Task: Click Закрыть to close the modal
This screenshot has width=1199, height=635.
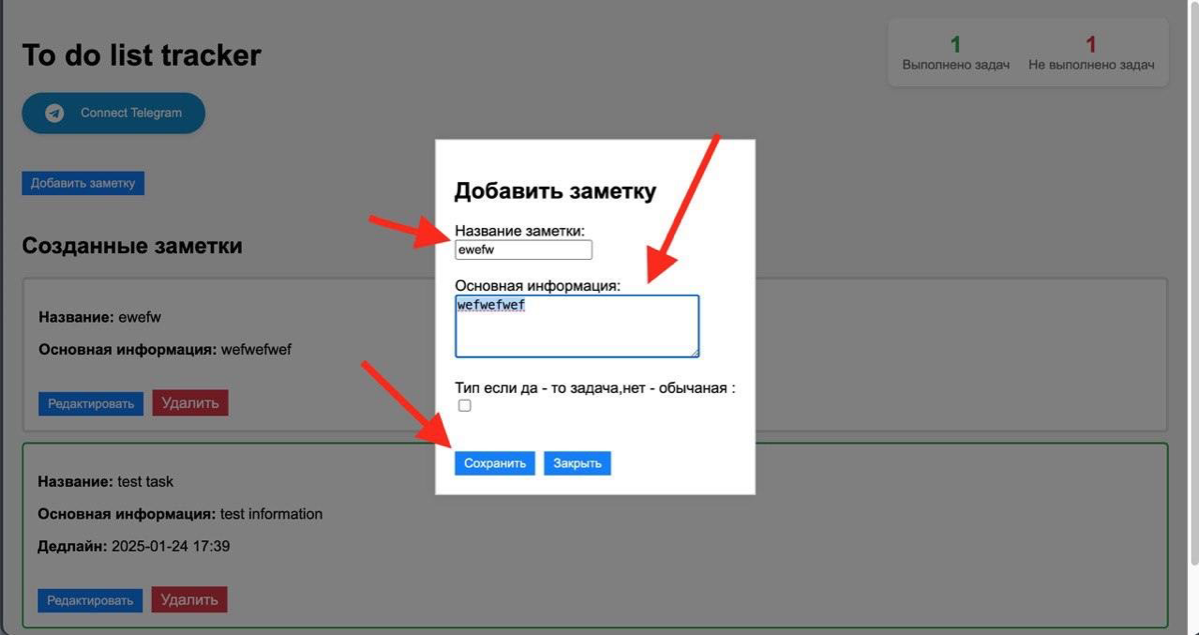Action: click(x=577, y=462)
